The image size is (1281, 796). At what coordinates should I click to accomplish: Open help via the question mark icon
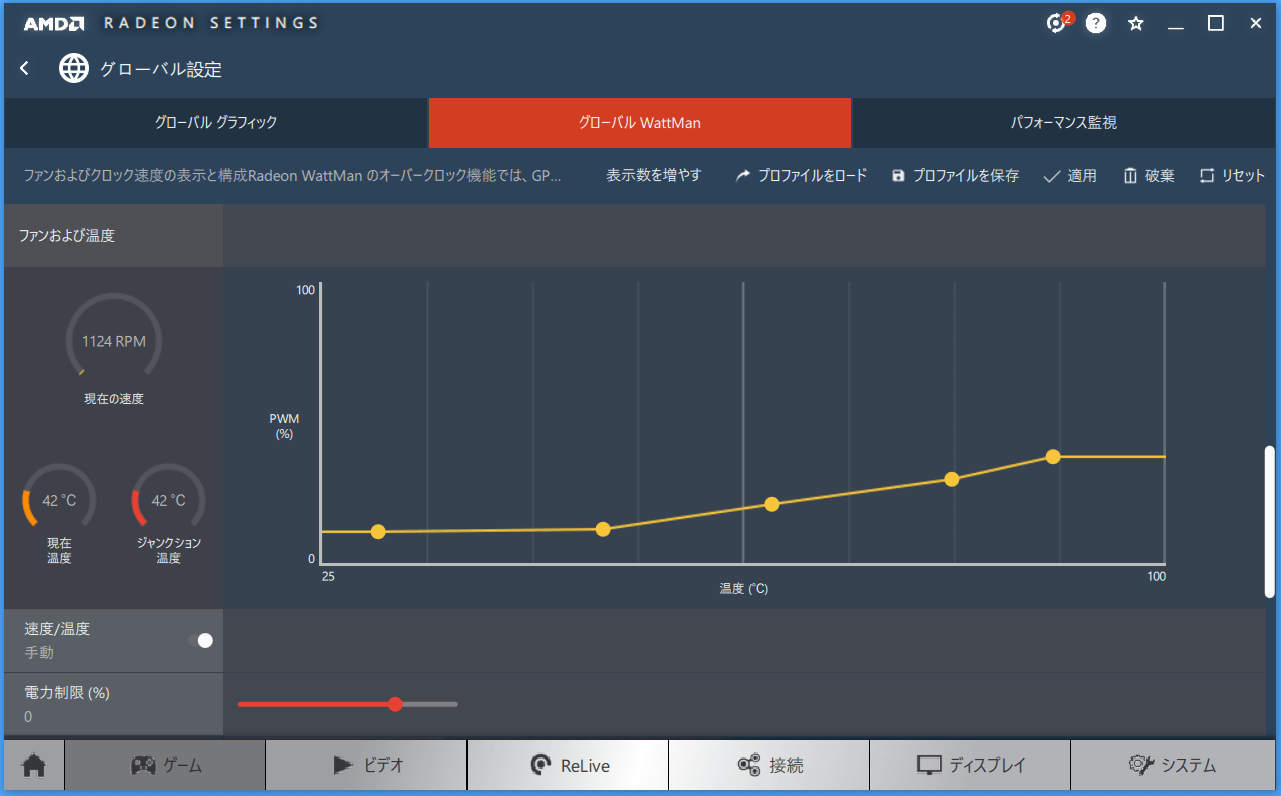[x=1096, y=23]
